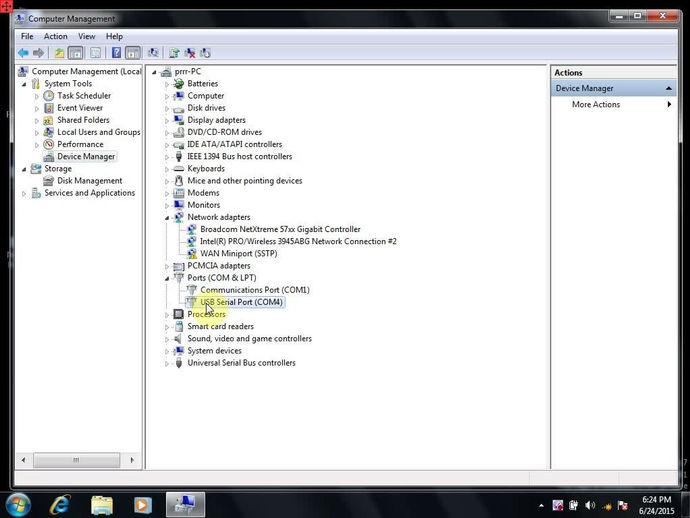Collapse the Ports (COM & LPT) category
The width and height of the screenshot is (690, 518).
click(167, 278)
